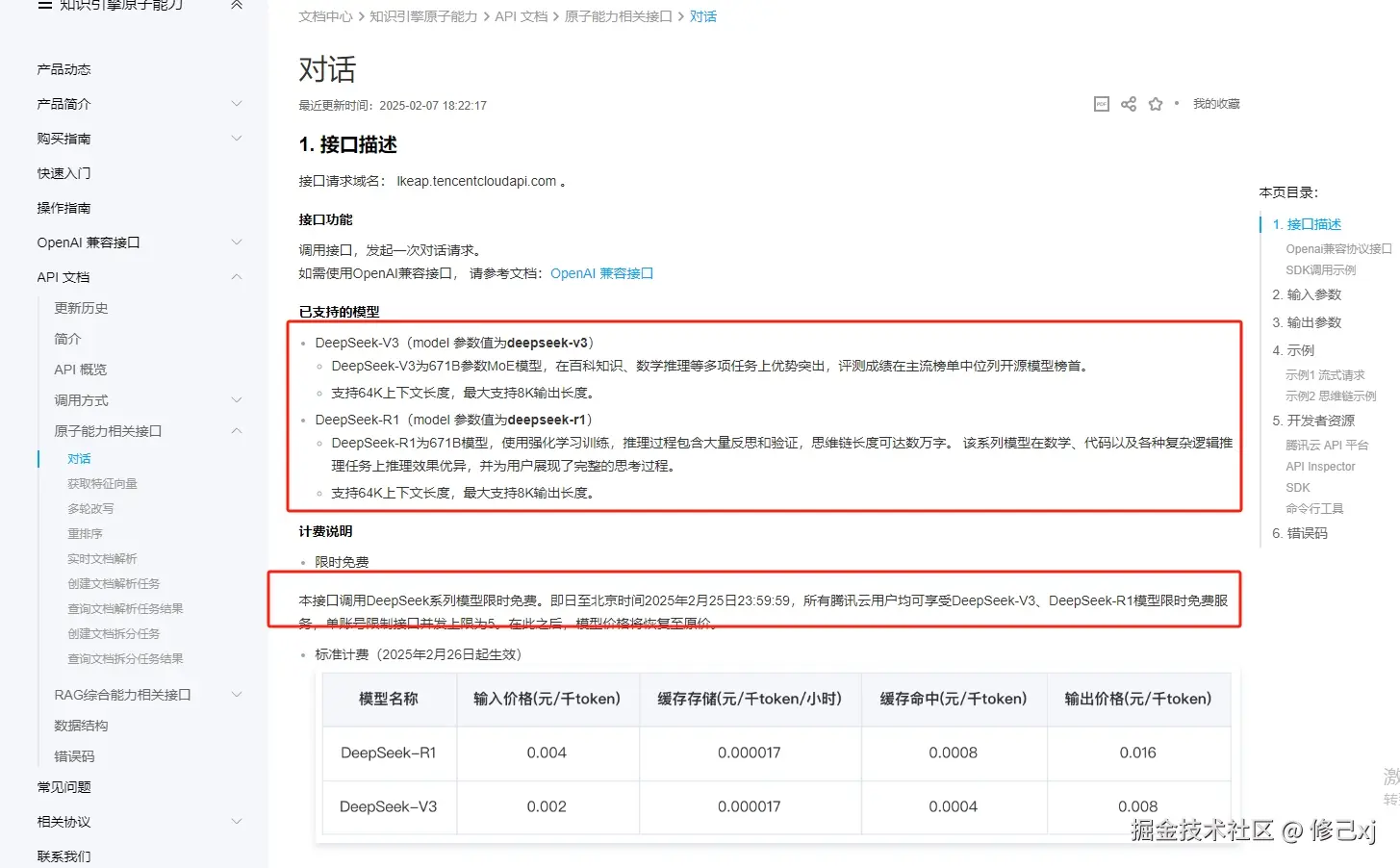Select 简介 tree item
The image size is (1400, 868).
point(67,339)
